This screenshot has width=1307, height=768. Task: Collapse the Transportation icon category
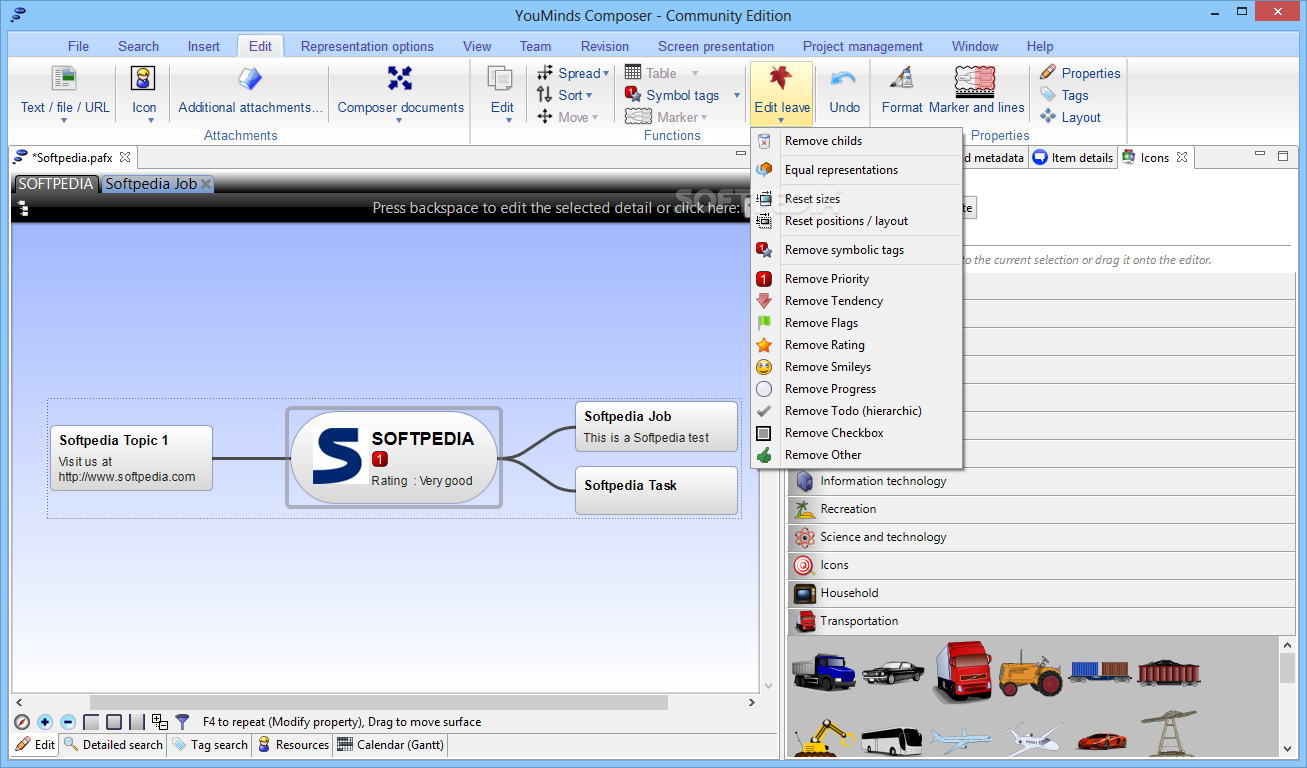[x=1042, y=621]
